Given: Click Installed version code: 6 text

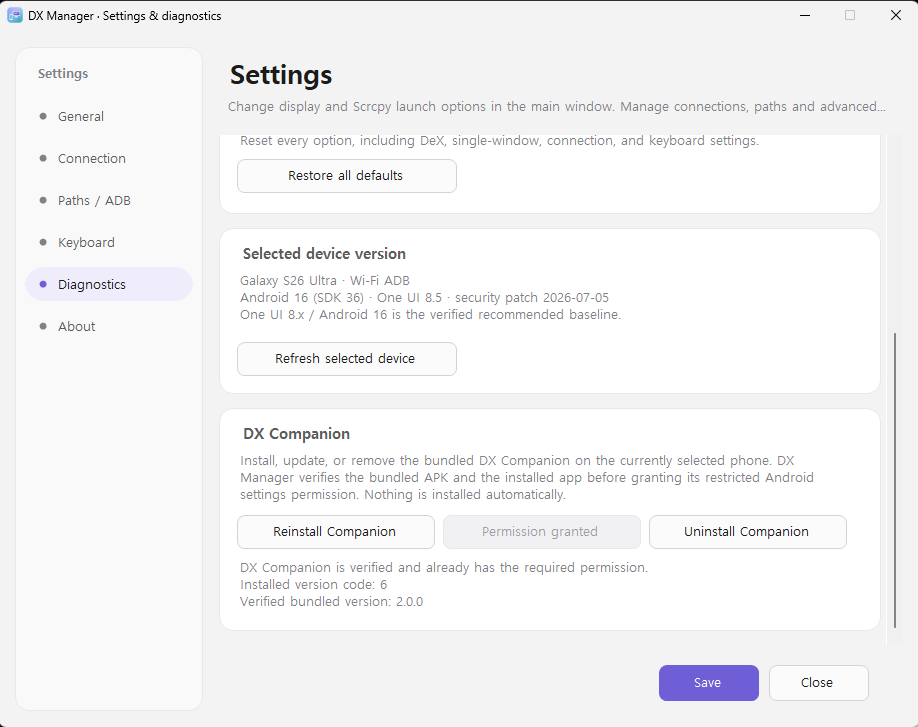Looking at the screenshot, I should point(313,585).
